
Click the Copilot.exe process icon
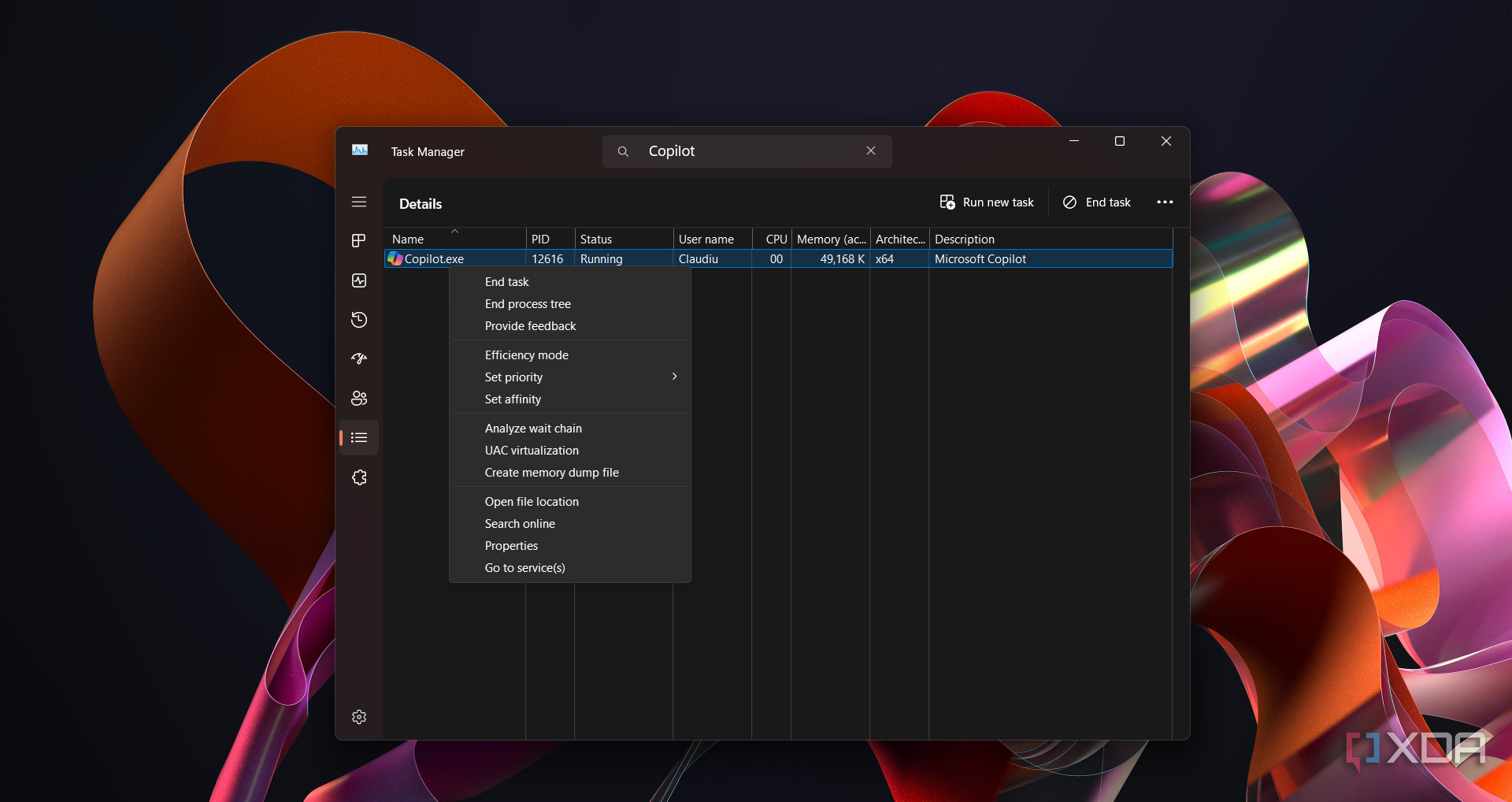coord(395,258)
